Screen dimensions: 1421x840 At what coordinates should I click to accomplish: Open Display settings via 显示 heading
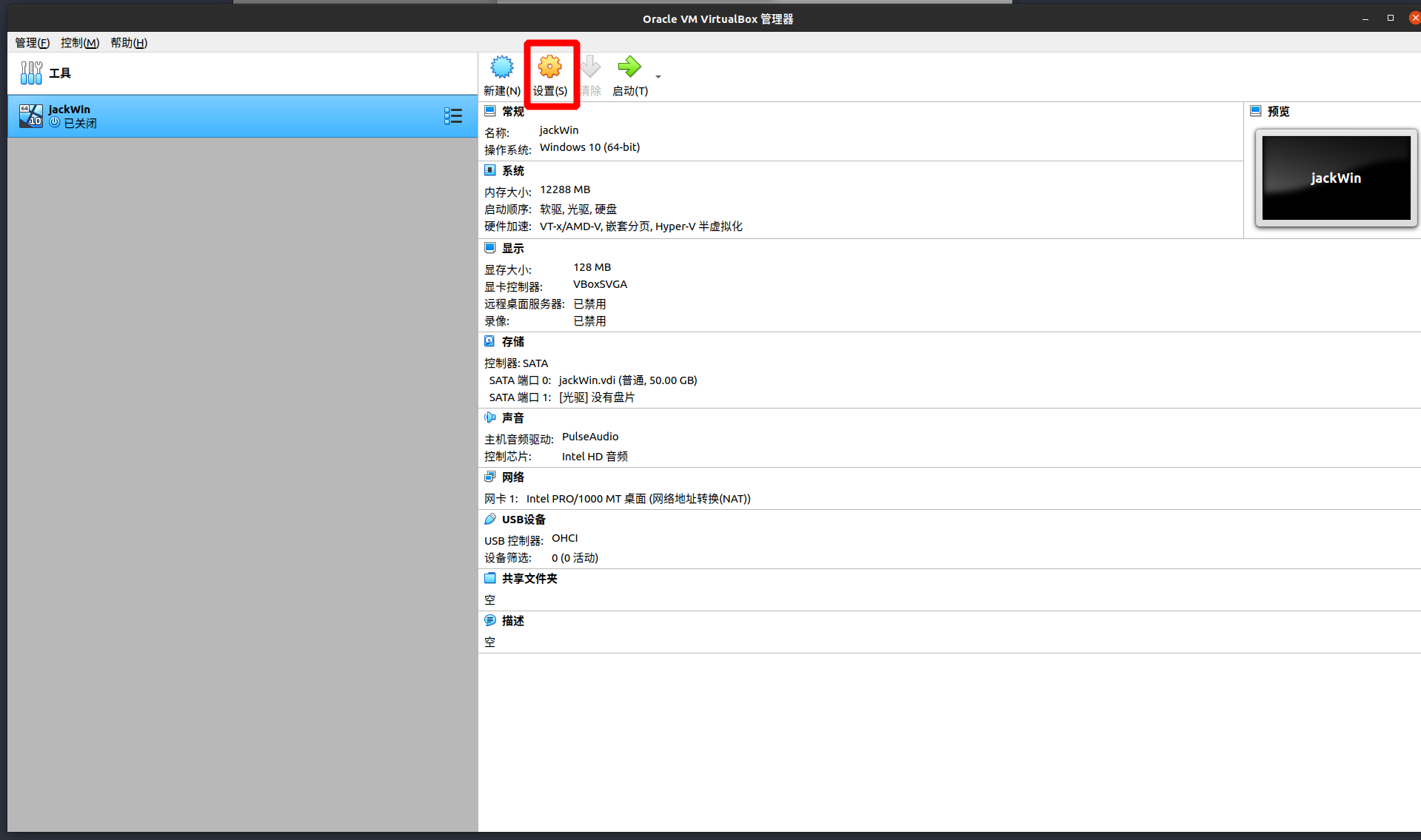pos(512,249)
